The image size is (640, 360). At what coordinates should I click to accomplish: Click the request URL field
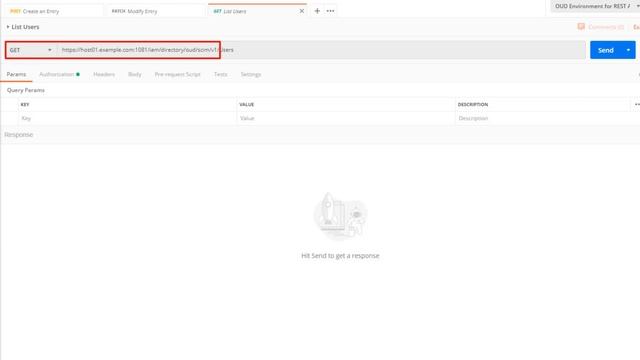322,50
